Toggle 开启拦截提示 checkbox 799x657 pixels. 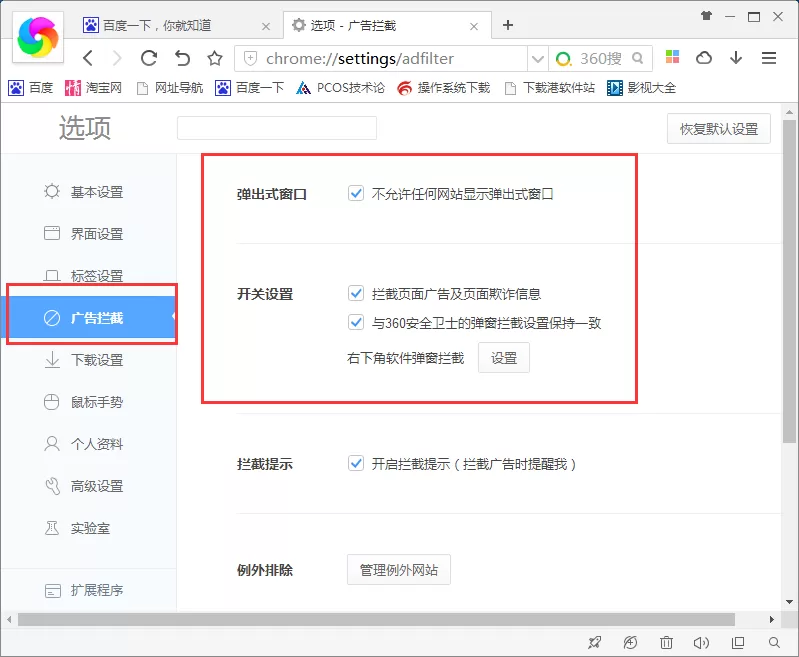pyautogui.click(x=356, y=463)
